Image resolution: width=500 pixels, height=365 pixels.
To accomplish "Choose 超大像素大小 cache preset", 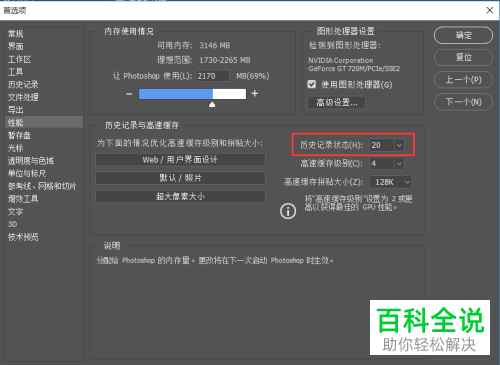I will (x=180, y=196).
